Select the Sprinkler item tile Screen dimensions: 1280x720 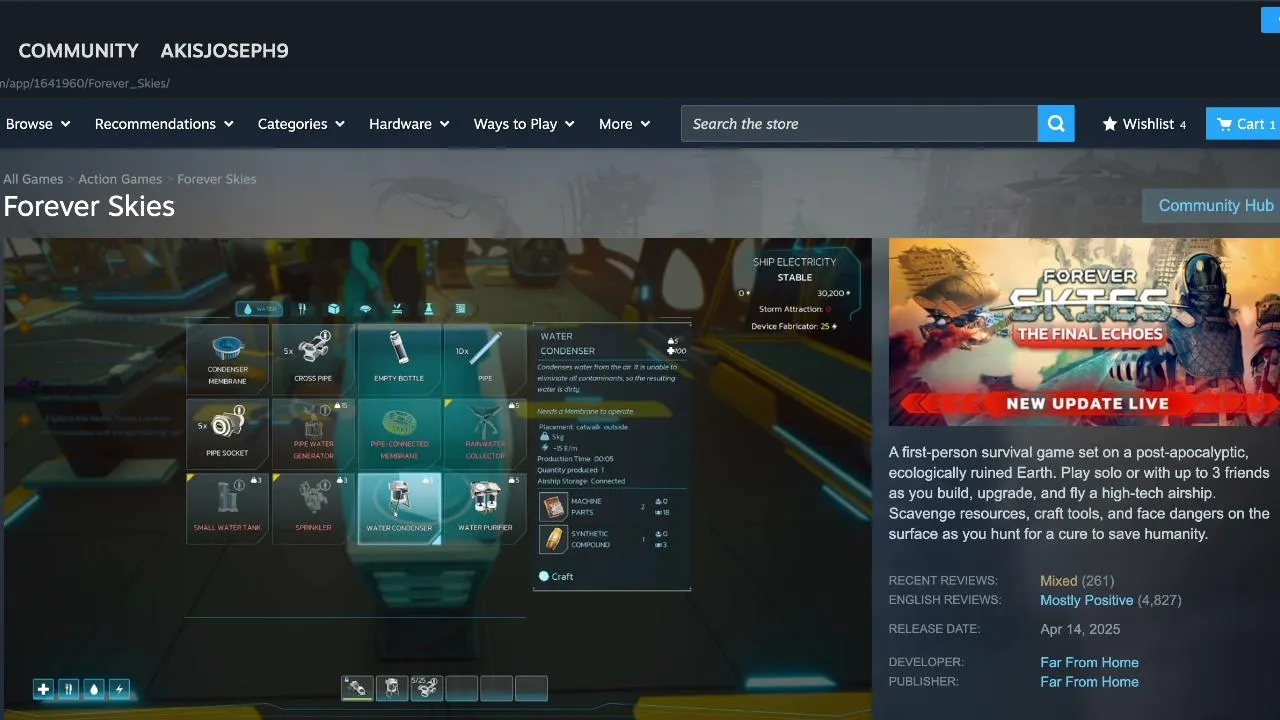tap(313, 509)
